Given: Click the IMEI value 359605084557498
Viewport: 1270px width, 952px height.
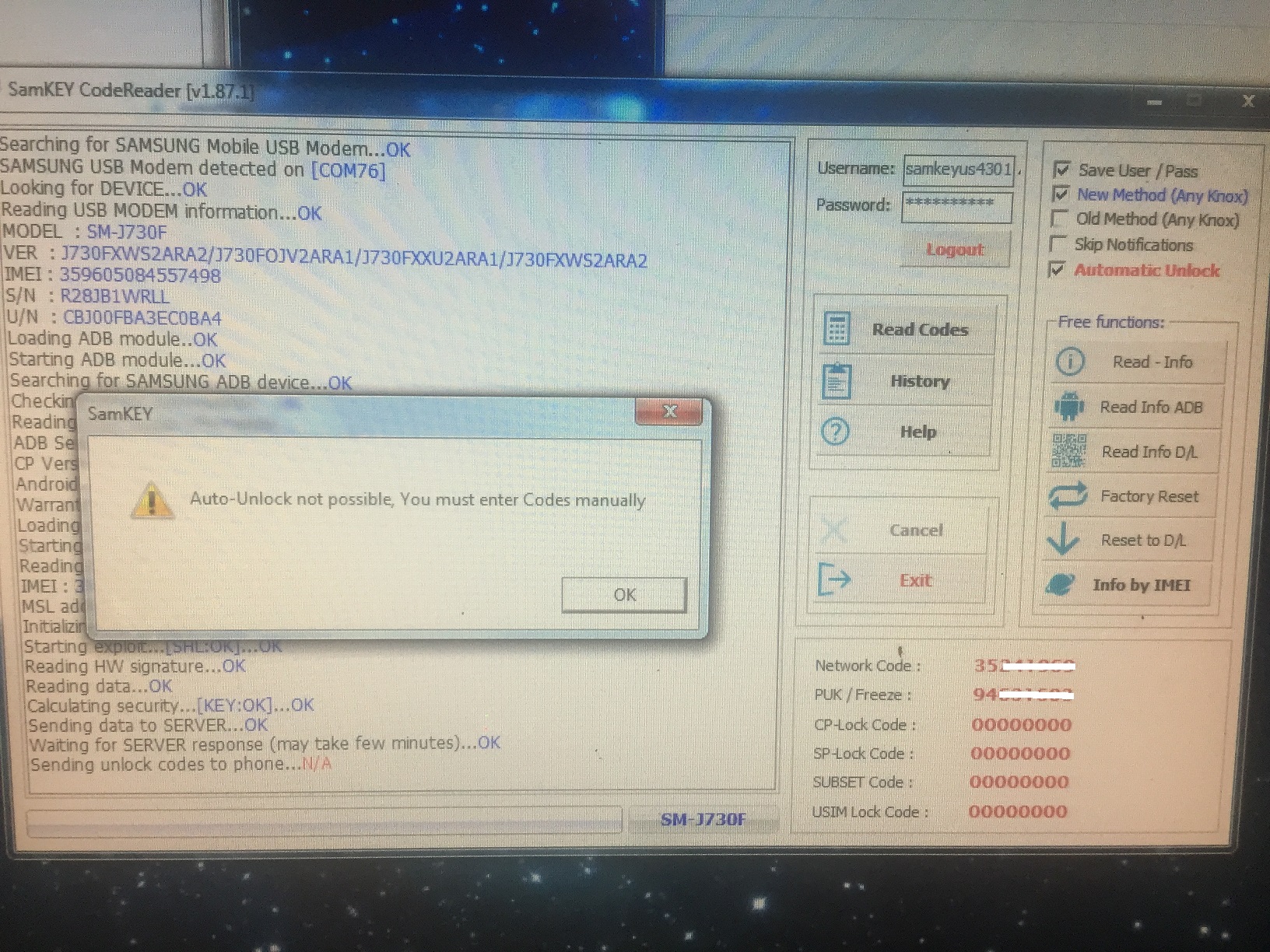Looking at the screenshot, I should coord(140,275).
